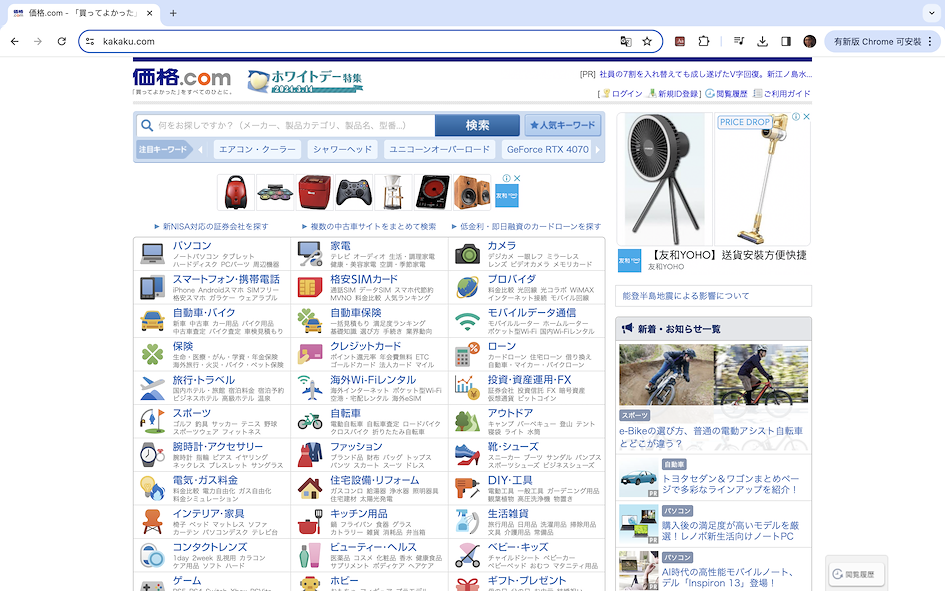Open the DIY・工具 drill icon
Image resolution: width=945 pixels, height=591 pixels.
467,489
